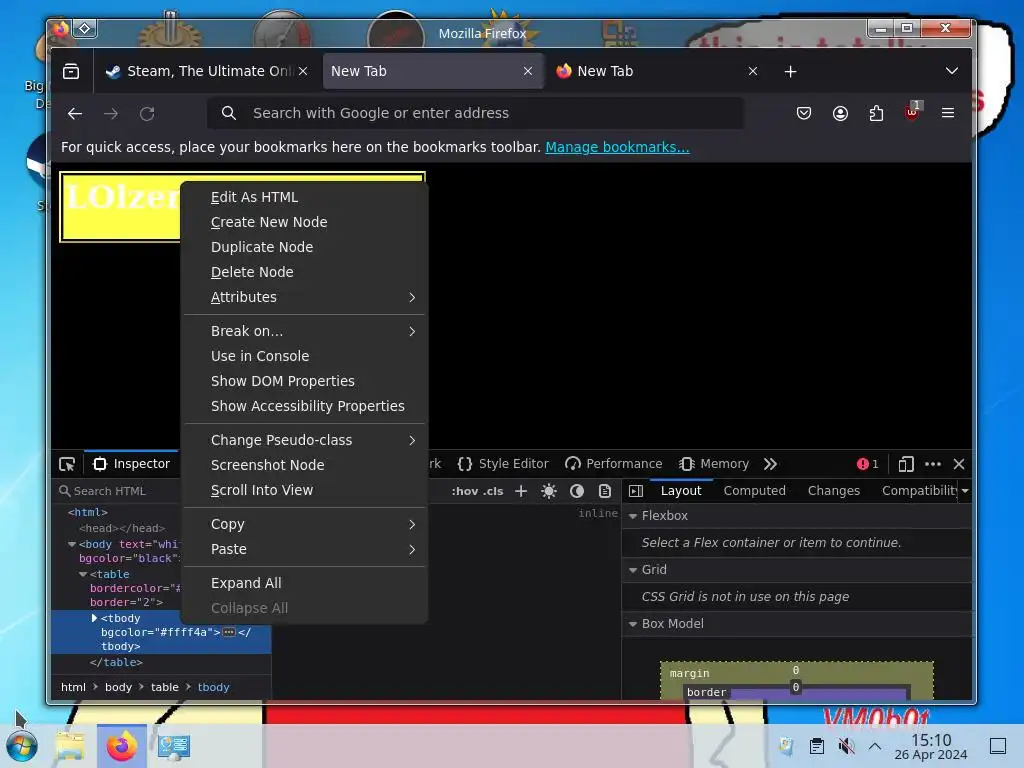
Task: Choose Screenshot Node
Action: [x=305, y=465]
